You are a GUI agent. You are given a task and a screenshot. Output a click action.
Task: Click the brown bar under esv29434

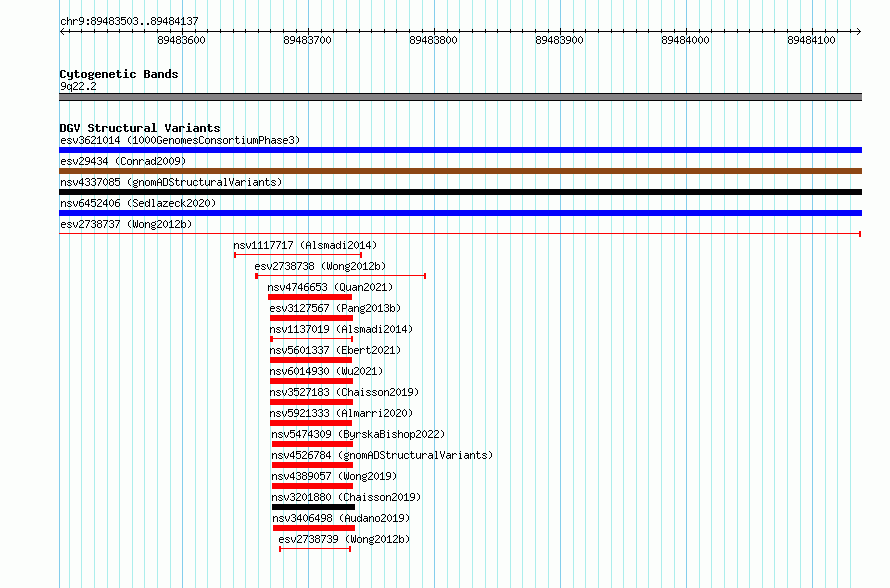click(x=460, y=171)
